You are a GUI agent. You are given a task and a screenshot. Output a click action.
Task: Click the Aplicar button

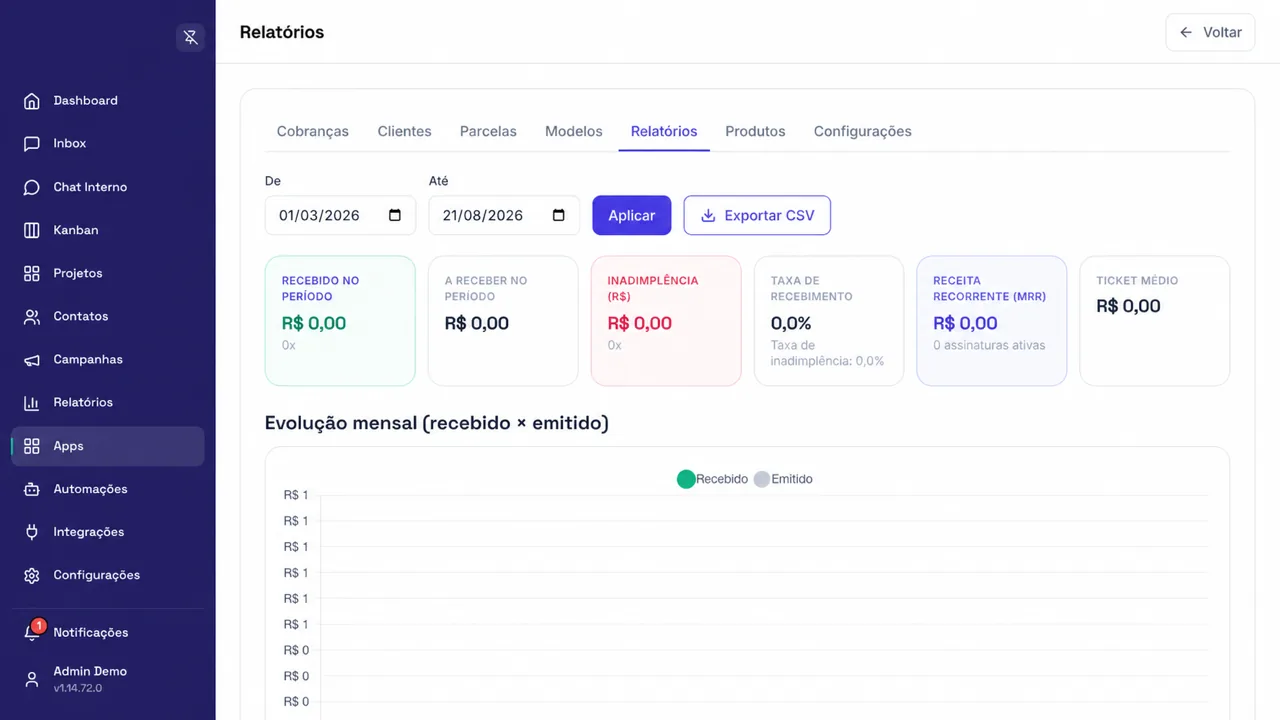tap(632, 215)
